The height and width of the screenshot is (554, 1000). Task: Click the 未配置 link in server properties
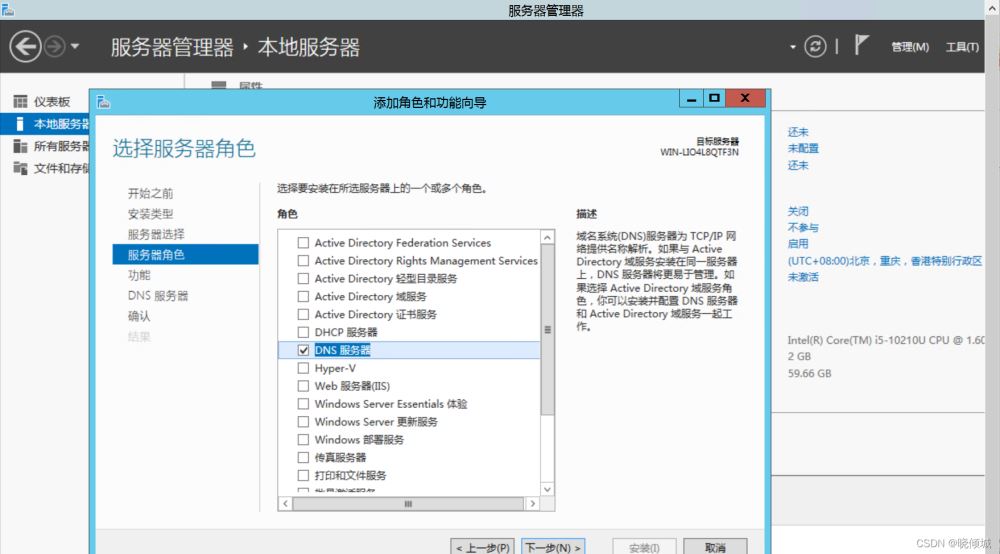pos(803,148)
